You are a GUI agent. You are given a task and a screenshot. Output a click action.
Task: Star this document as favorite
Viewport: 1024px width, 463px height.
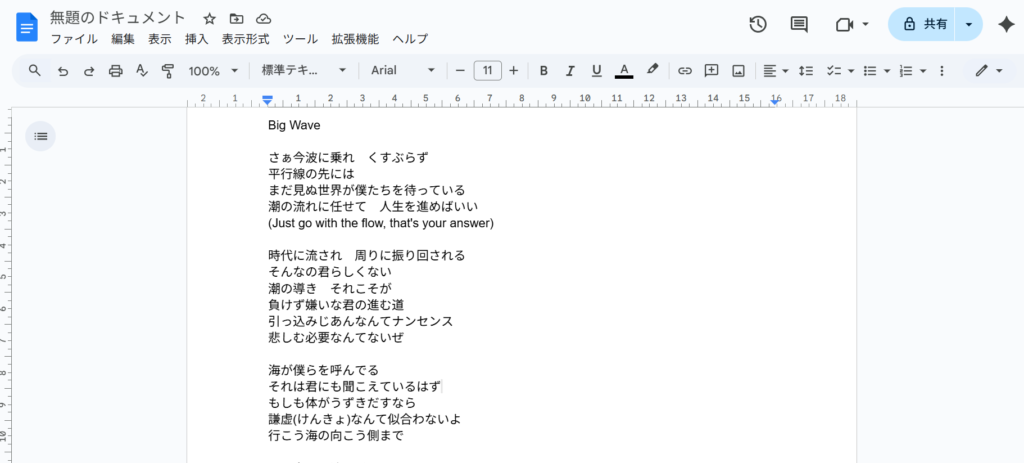coord(209,19)
